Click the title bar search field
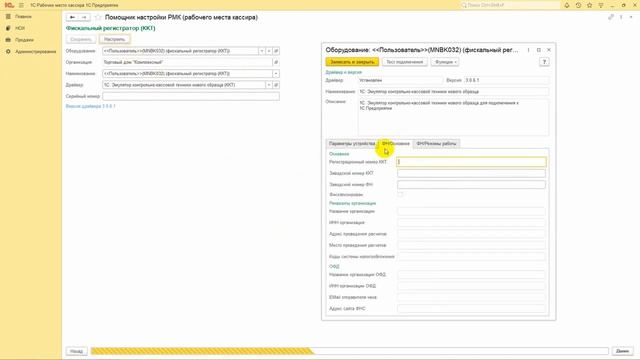Screen dimensions: 640x360 510,5
